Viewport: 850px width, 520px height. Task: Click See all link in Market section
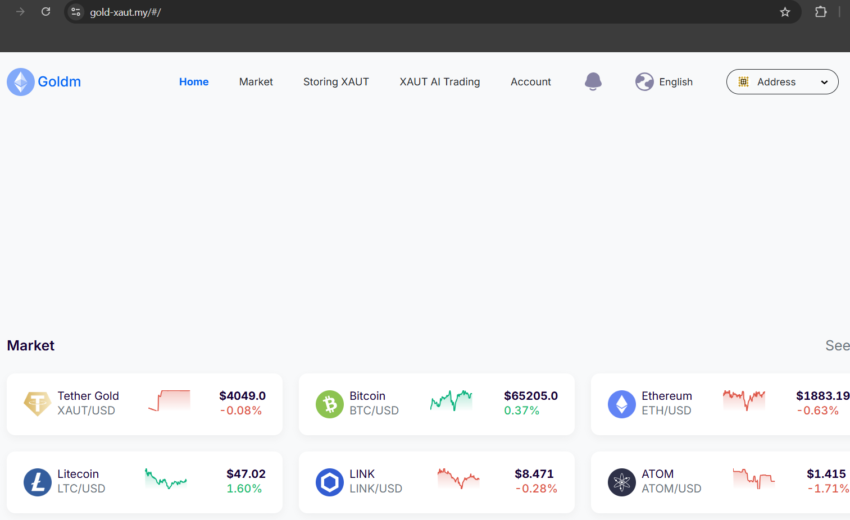click(x=838, y=345)
